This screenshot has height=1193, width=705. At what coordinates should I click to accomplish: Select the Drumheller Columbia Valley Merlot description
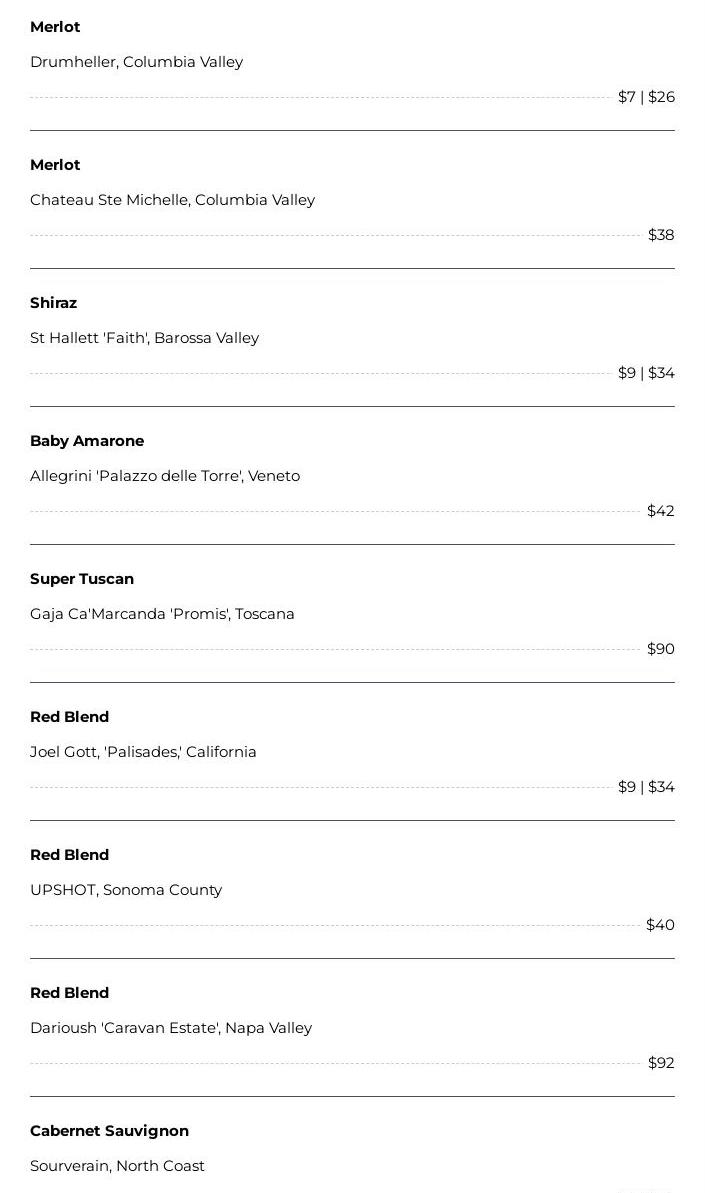point(136,62)
